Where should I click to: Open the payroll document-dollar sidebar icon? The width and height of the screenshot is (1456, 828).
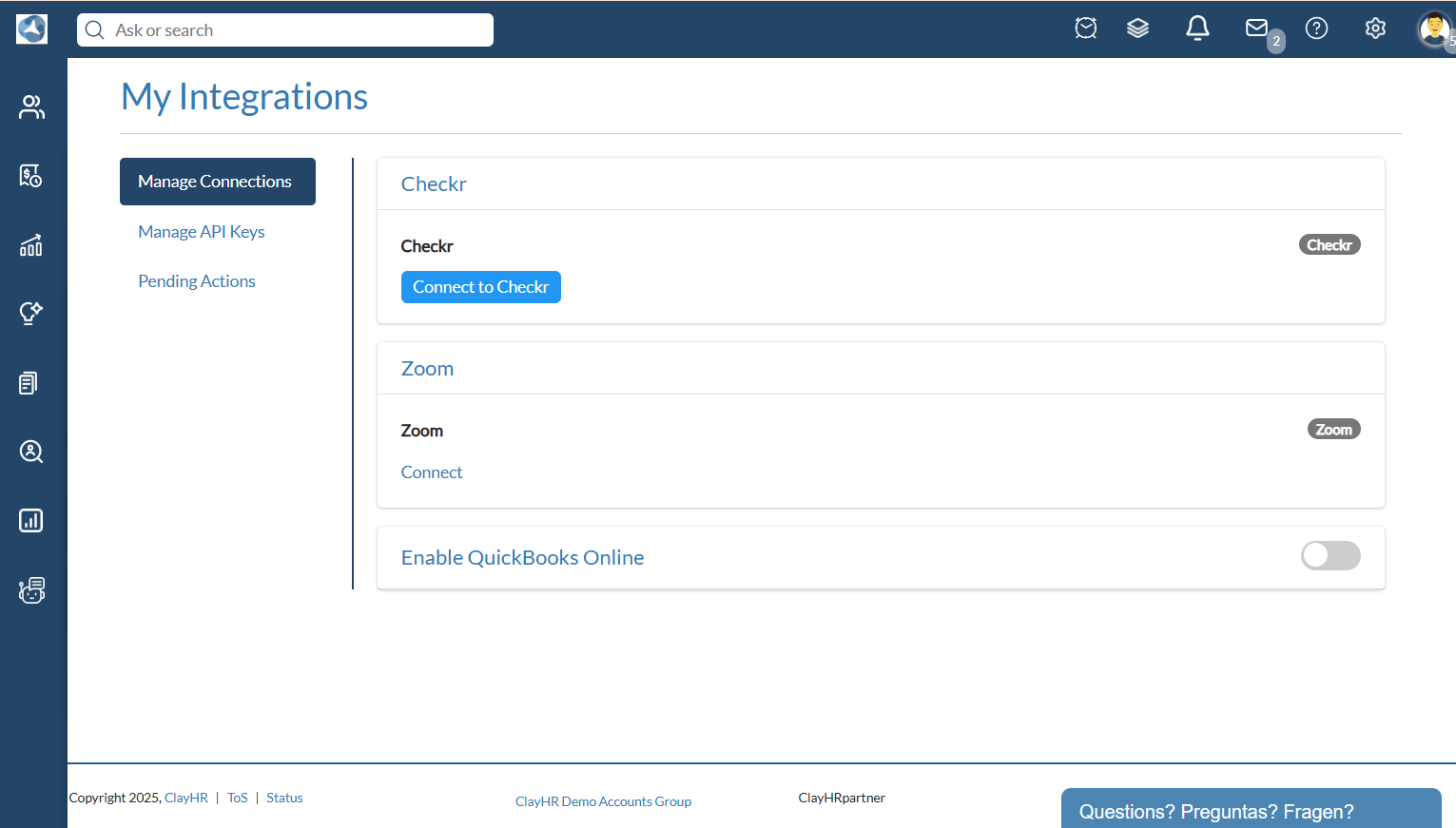(31, 176)
